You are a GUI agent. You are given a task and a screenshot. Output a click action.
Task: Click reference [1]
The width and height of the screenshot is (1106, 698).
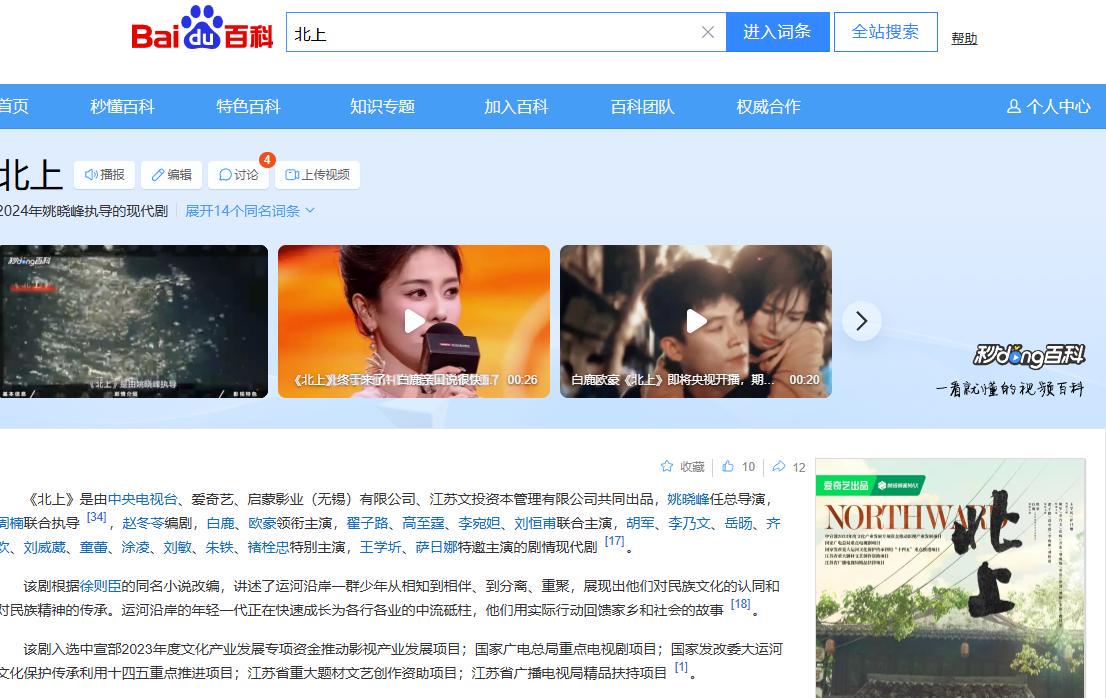pyautogui.click(x=681, y=667)
